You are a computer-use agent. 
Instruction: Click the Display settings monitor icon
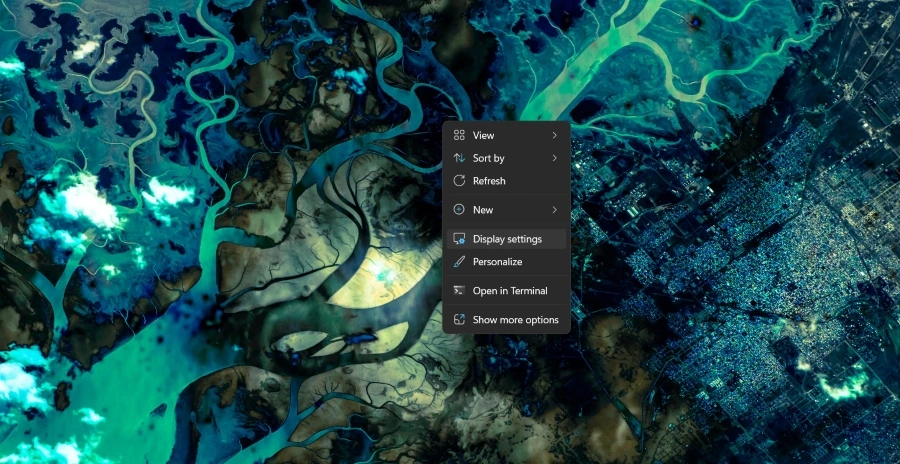[x=459, y=239]
